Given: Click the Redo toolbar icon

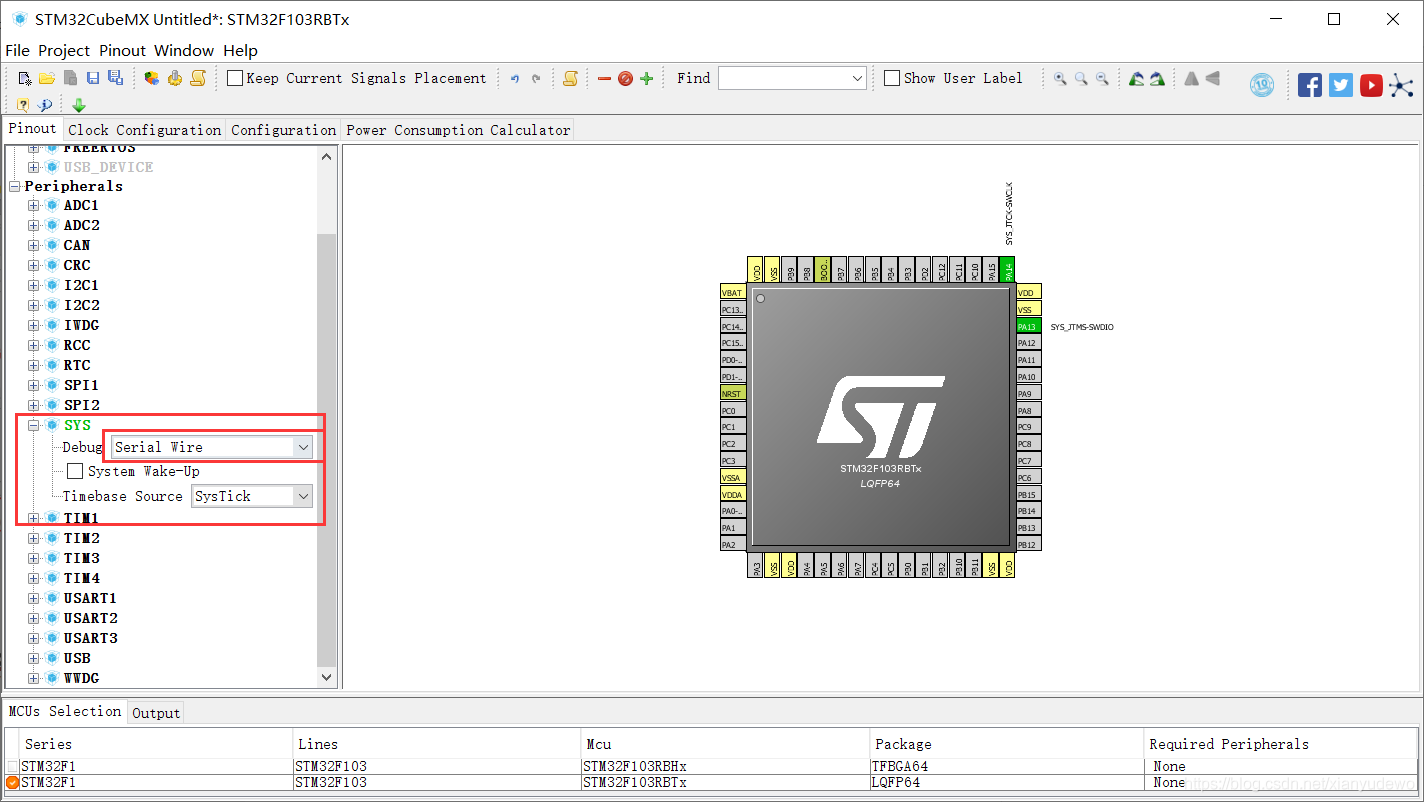Looking at the screenshot, I should click(535, 77).
